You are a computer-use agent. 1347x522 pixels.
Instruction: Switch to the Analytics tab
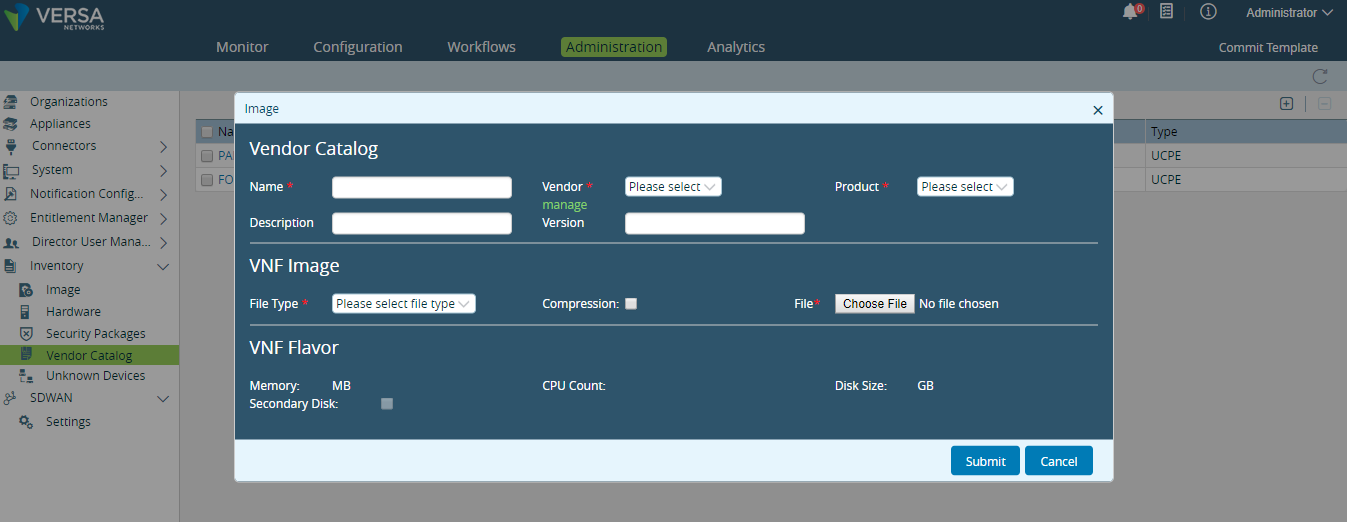736,47
